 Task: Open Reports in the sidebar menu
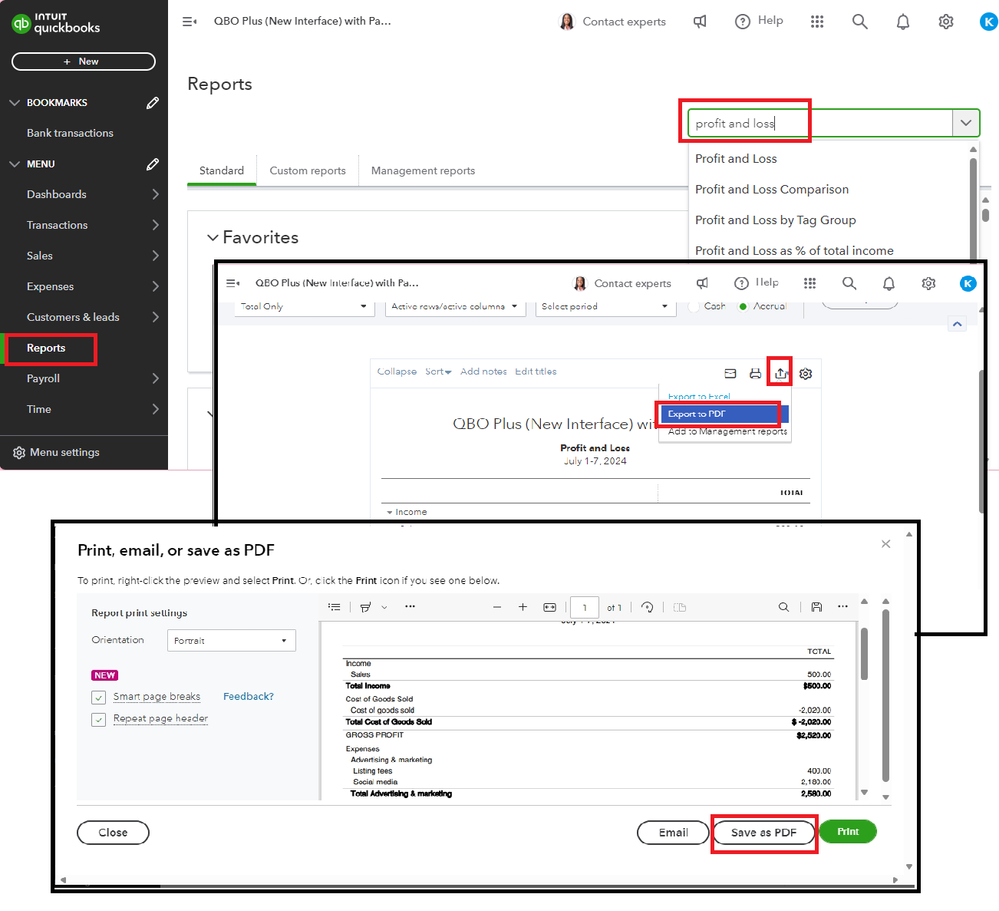46,348
